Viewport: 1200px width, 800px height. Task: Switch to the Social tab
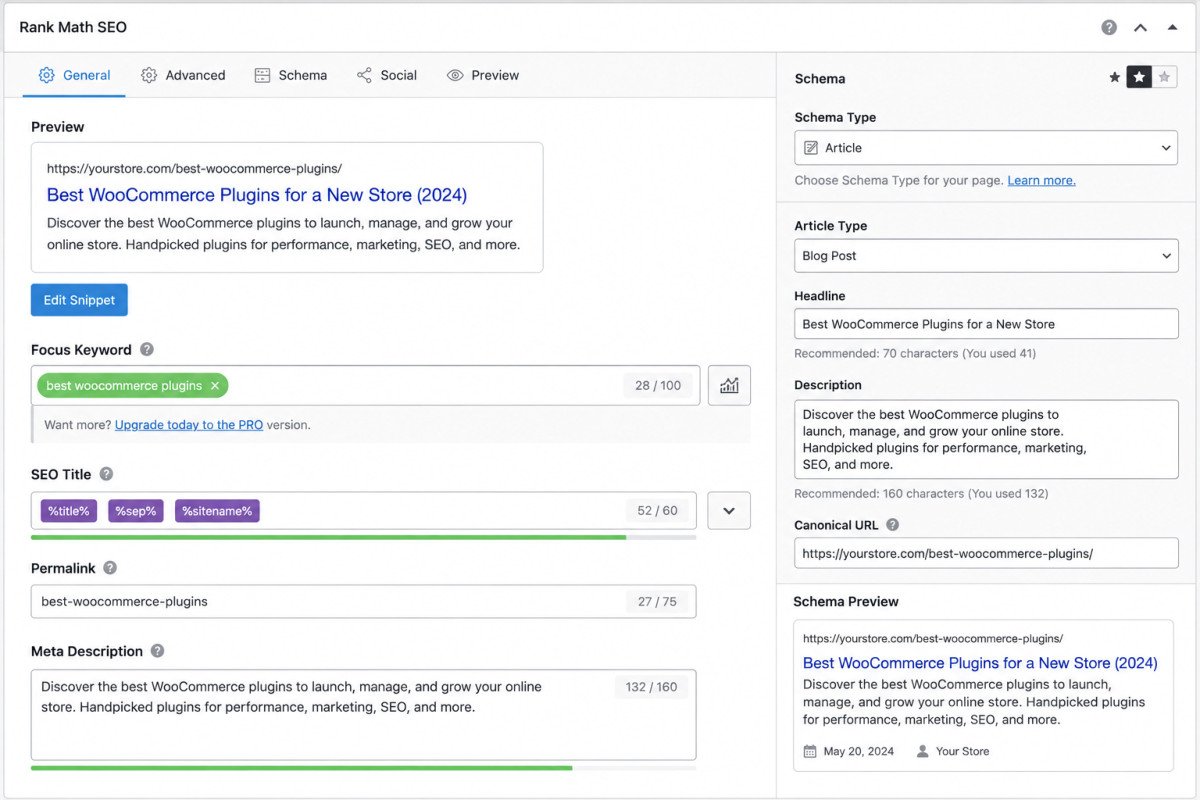pyautogui.click(x=386, y=75)
